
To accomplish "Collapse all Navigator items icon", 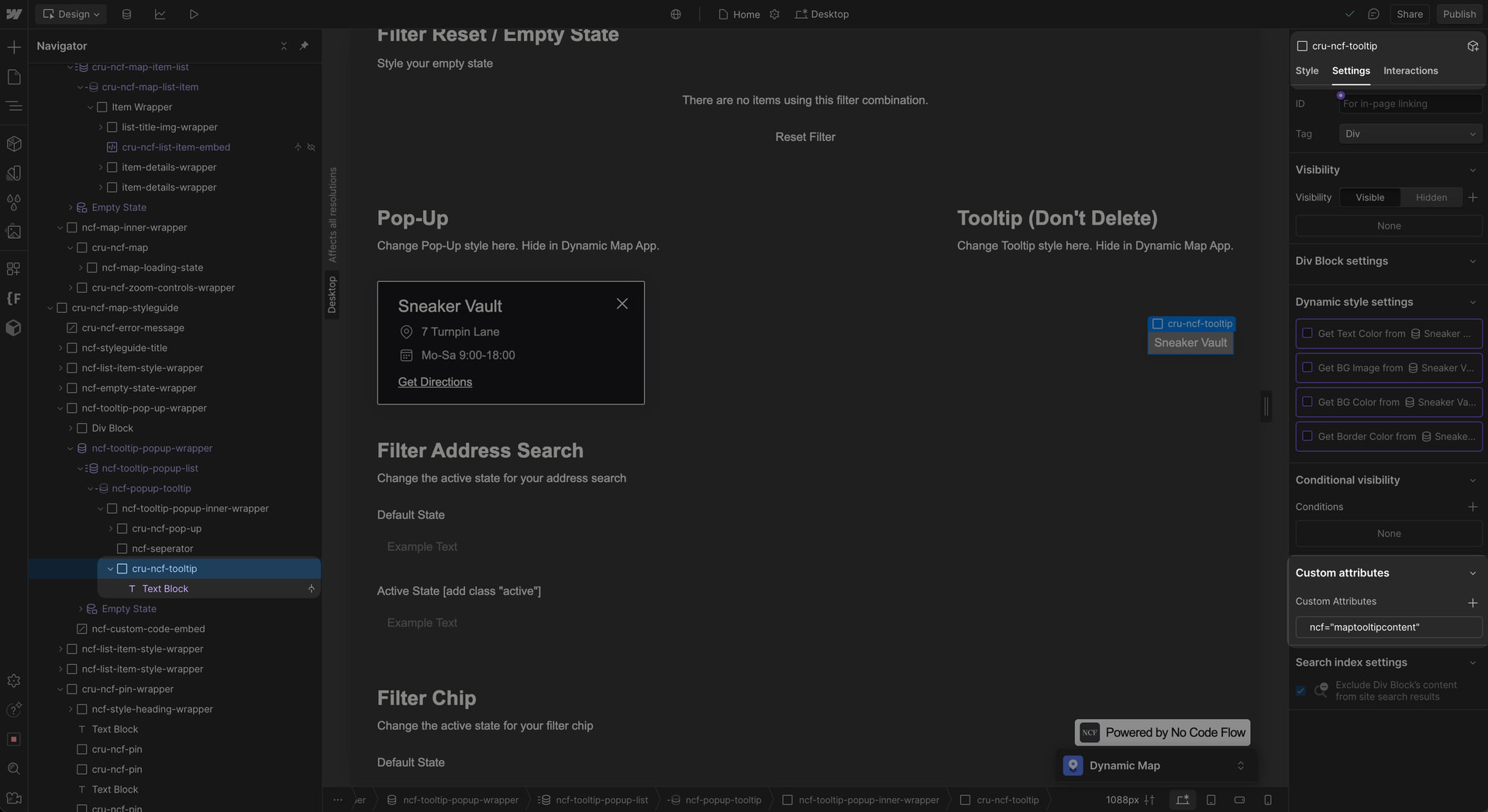I will (x=284, y=46).
